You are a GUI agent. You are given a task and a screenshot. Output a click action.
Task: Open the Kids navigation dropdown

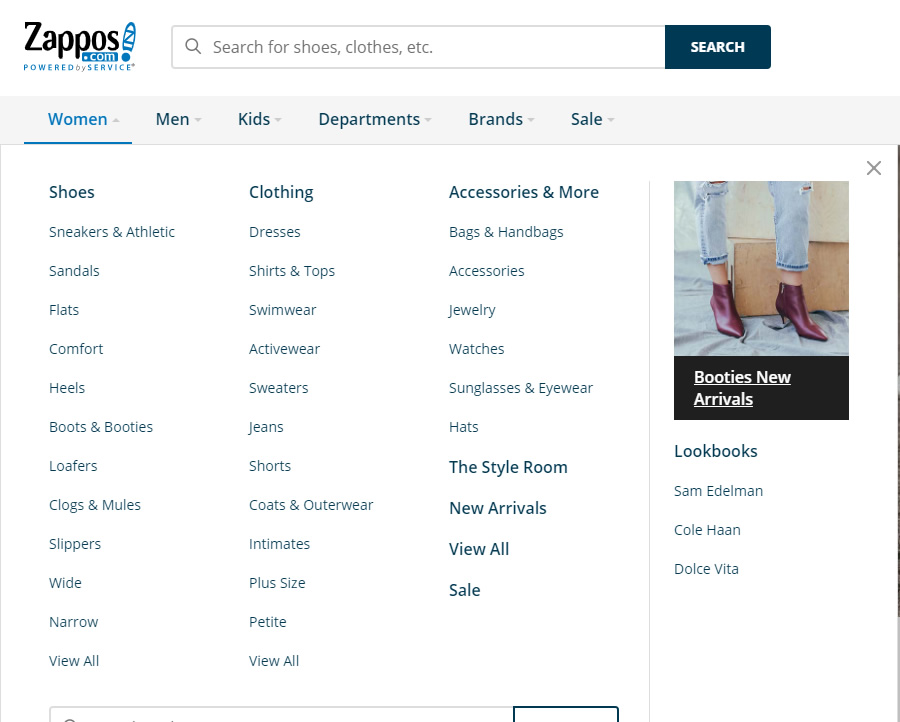(x=260, y=119)
